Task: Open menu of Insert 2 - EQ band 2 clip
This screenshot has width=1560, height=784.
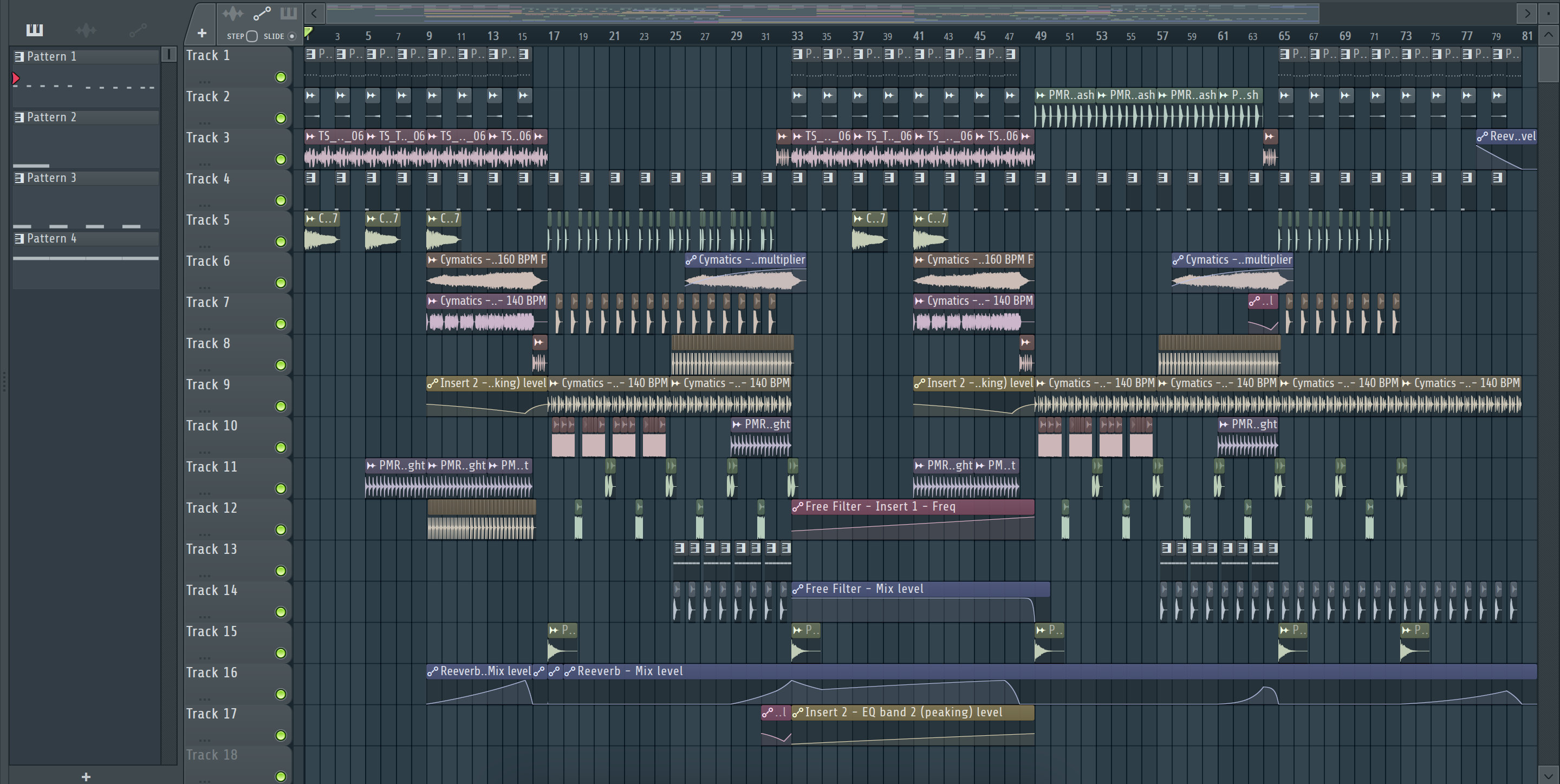Action: (798, 713)
